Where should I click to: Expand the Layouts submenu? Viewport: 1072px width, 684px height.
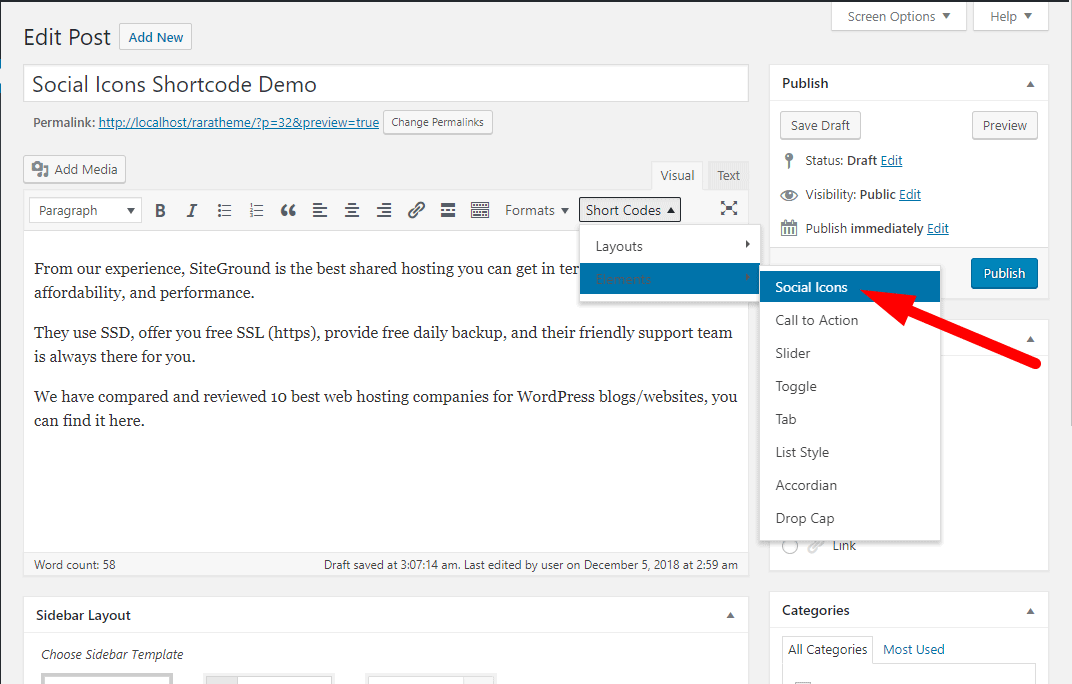click(669, 246)
